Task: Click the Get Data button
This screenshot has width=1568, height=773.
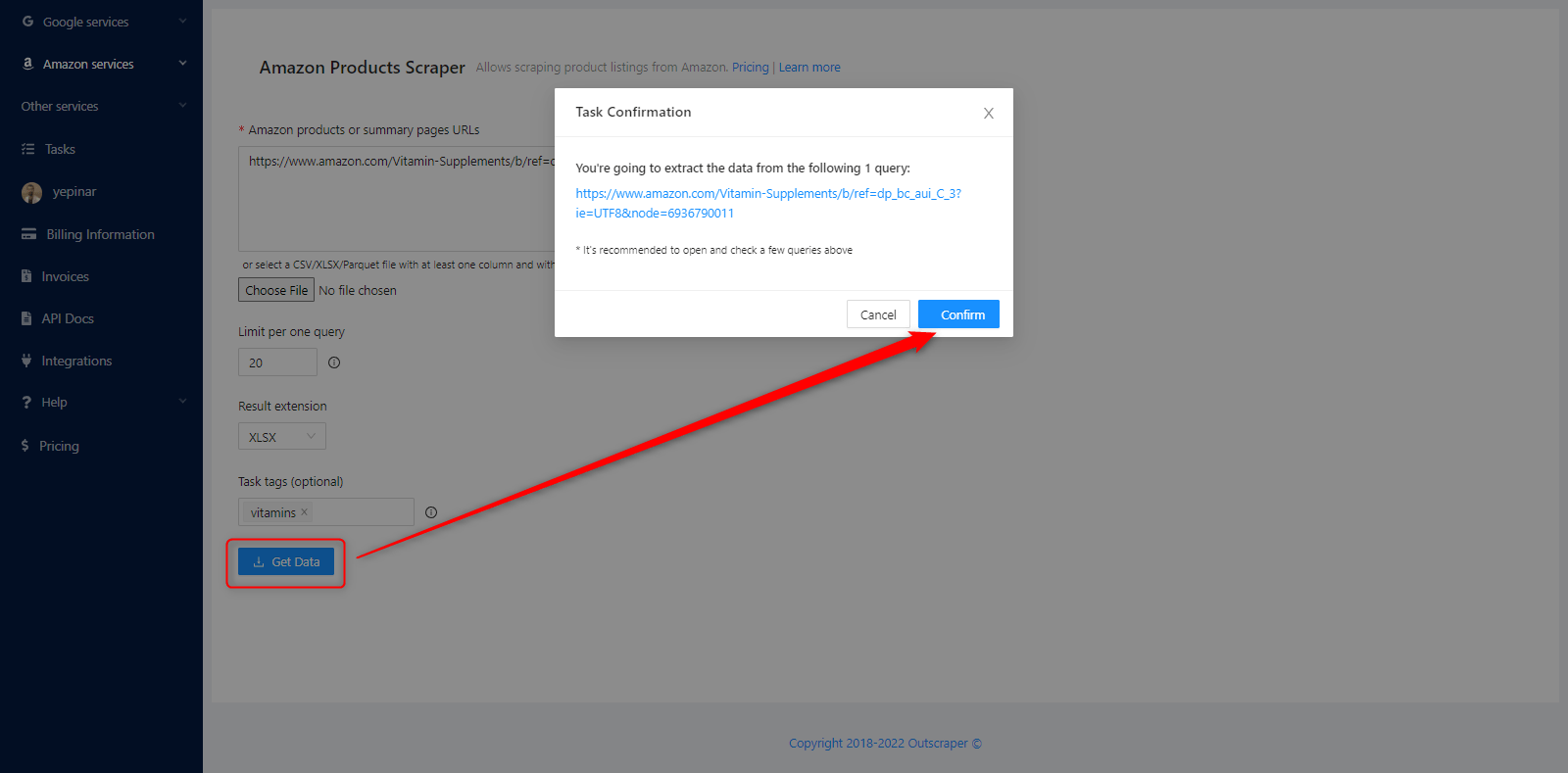Action: coord(286,561)
